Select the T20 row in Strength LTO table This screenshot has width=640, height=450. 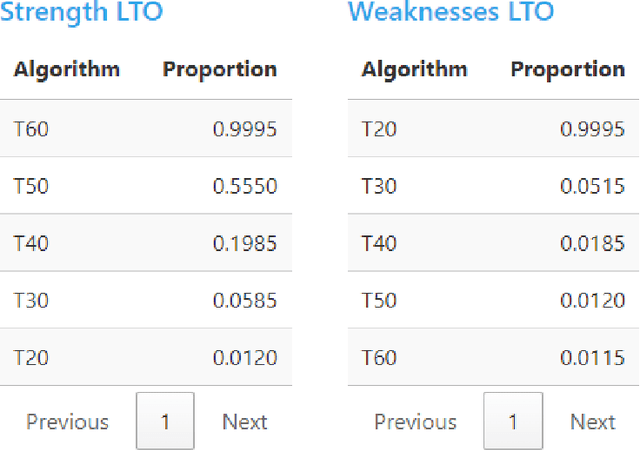pos(146,357)
